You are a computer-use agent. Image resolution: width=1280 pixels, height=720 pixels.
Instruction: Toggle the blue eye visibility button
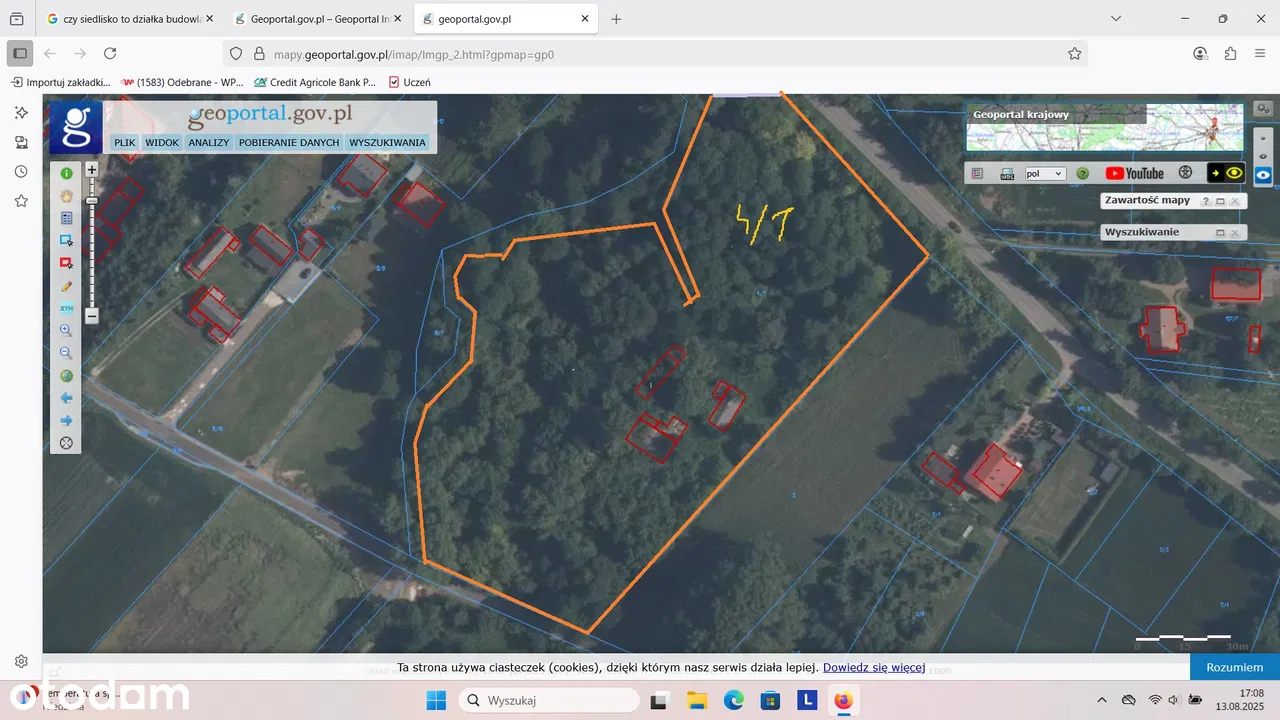(1264, 175)
